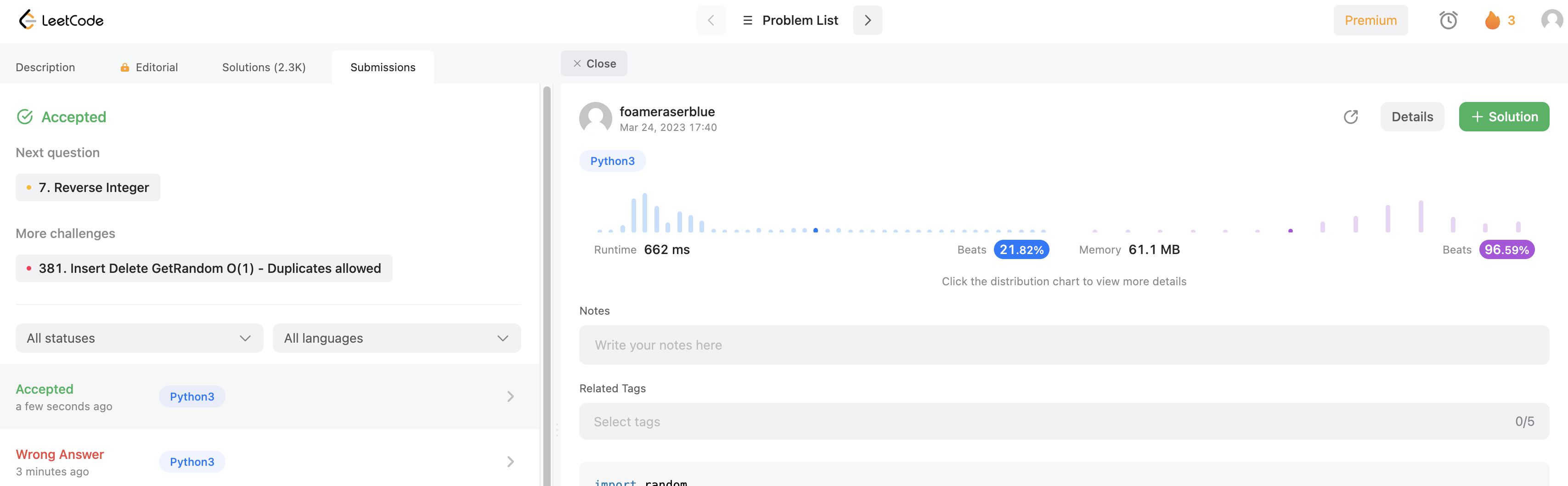Go to previous problem arrow

(711, 20)
